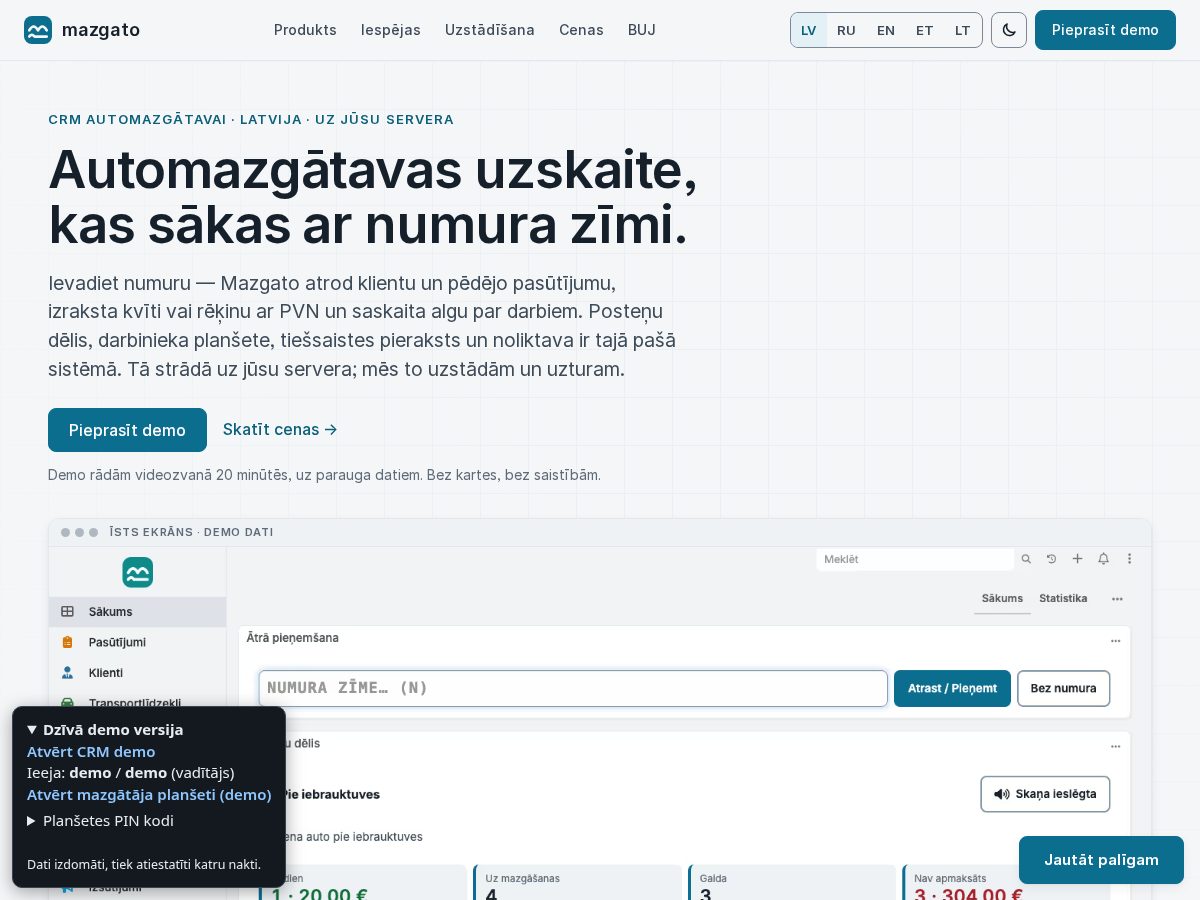Select the Sākums tab in demo screen
Image resolution: width=1200 pixels, height=900 pixels.
(1002, 598)
